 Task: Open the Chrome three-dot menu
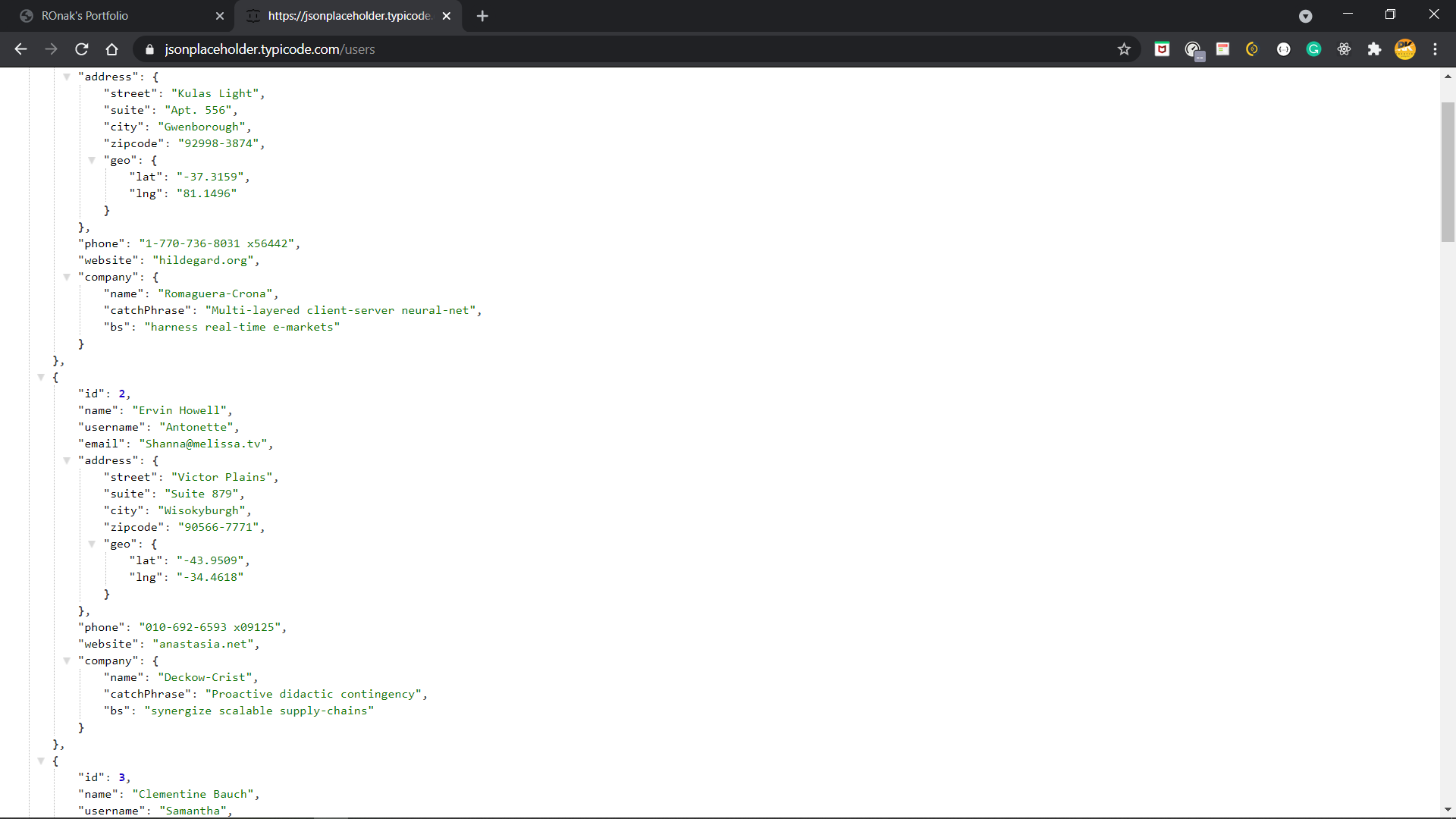tap(1435, 49)
